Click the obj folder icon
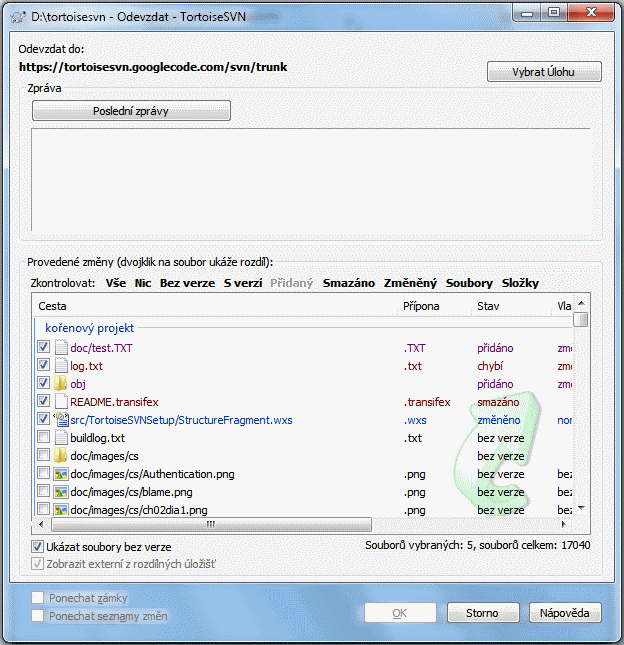This screenshot has width=624, height=645. coord(60,383)
